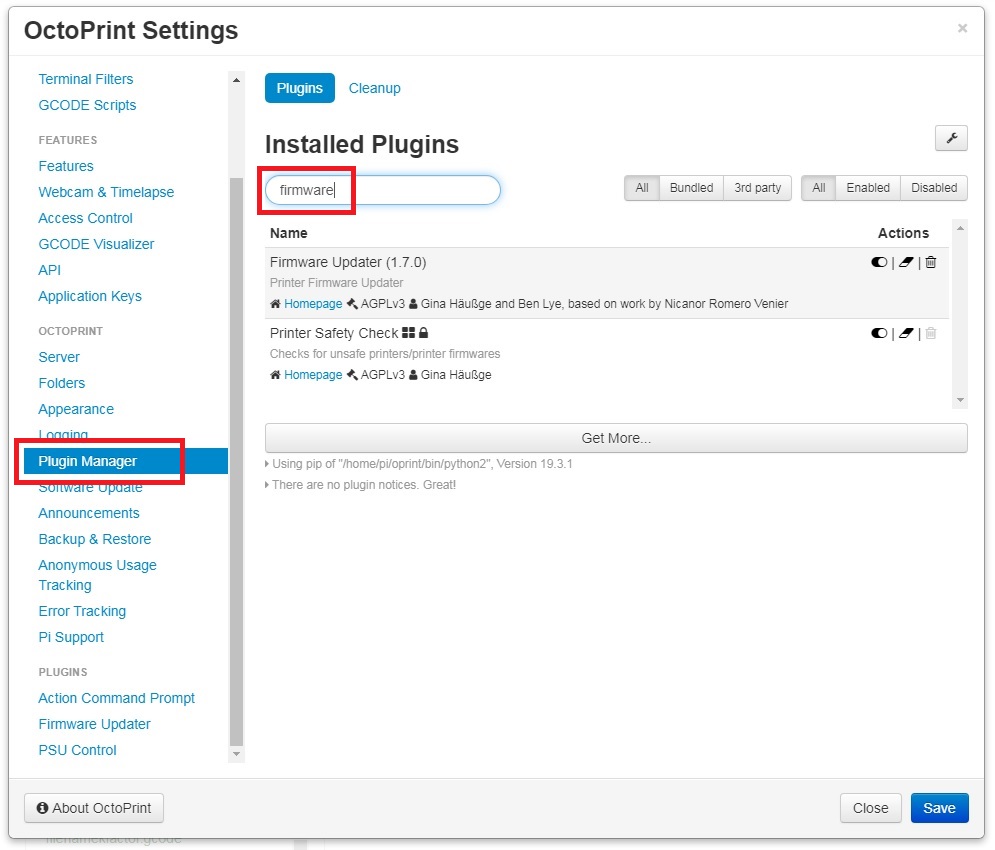Close settings dialog with X icon
The width and height of the screenshot is (995, 850).
click(x=962, y=29)
